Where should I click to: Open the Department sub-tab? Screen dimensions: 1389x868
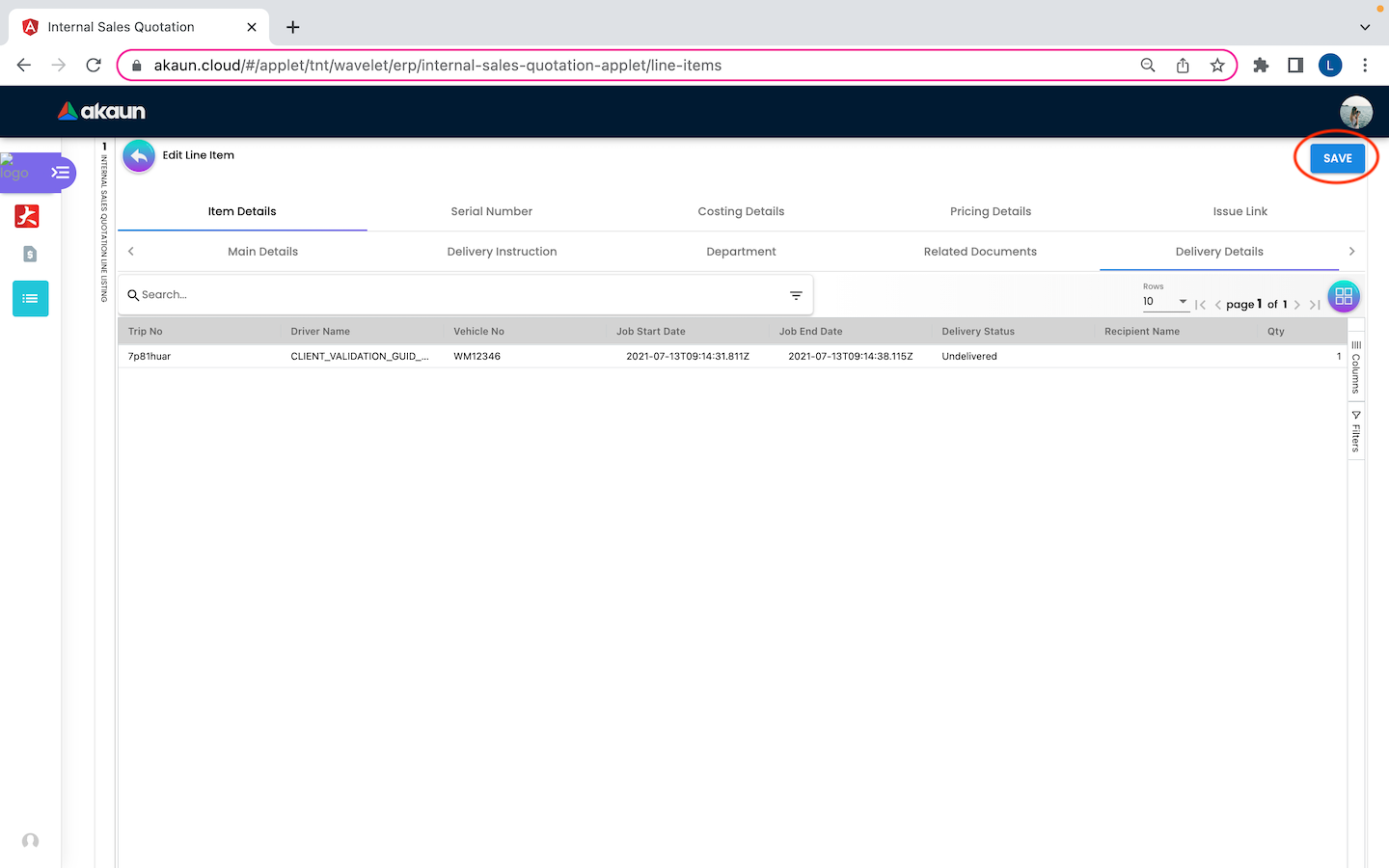(x=741, y=252)
